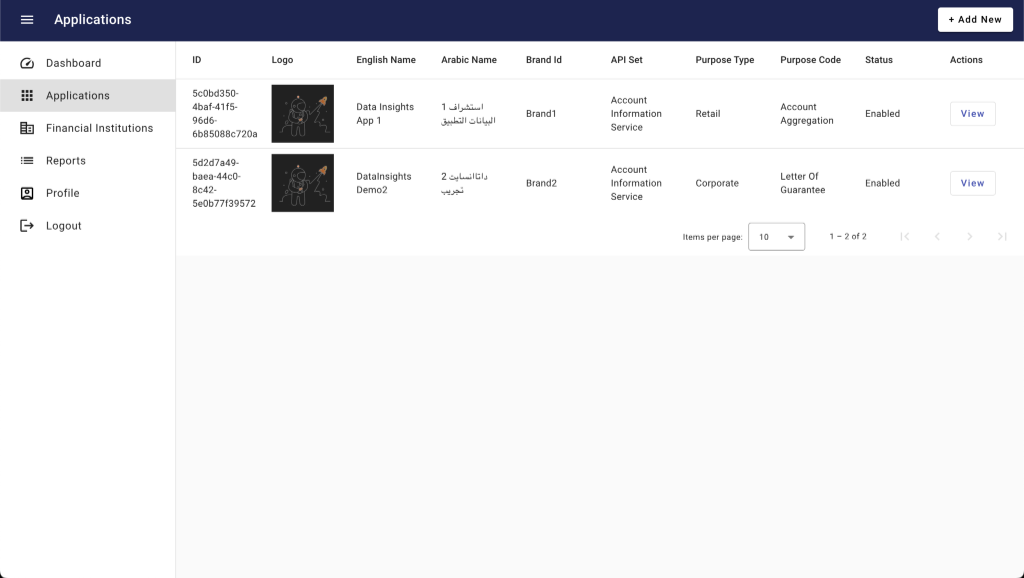View details of Data Insights App 1
Screen dimensions: 1024x578
tap(971, 113)
